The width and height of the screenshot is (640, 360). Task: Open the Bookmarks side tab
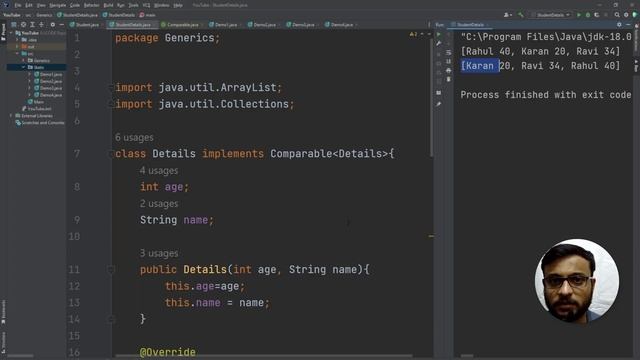[x=3, y=312]
